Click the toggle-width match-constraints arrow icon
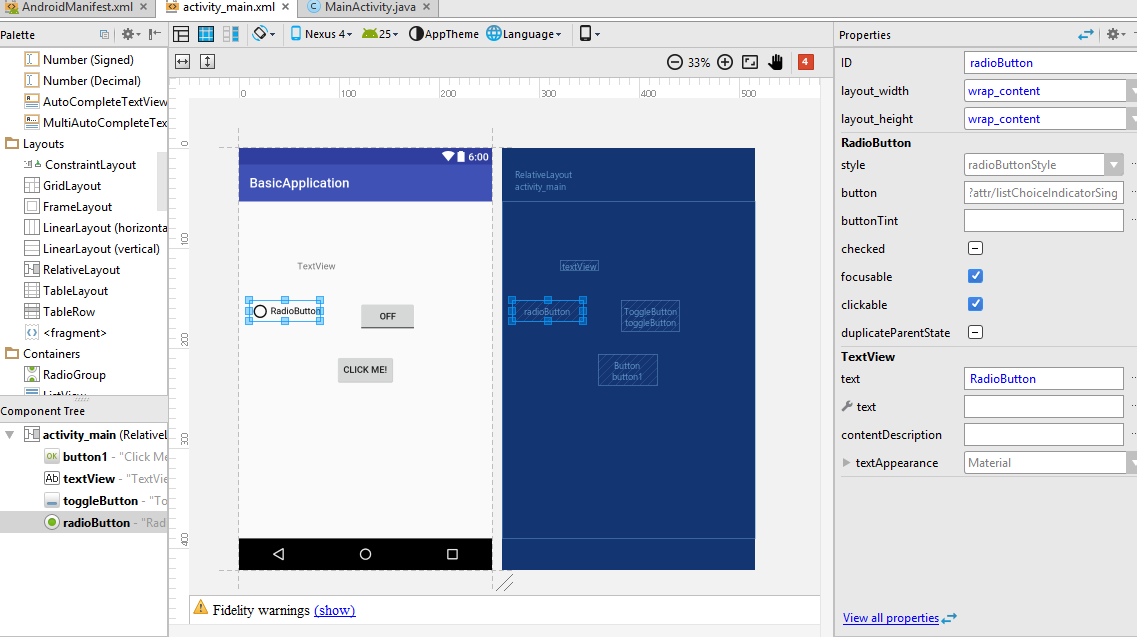Viewport: 1137px width, 637px height. pos(180,61)
